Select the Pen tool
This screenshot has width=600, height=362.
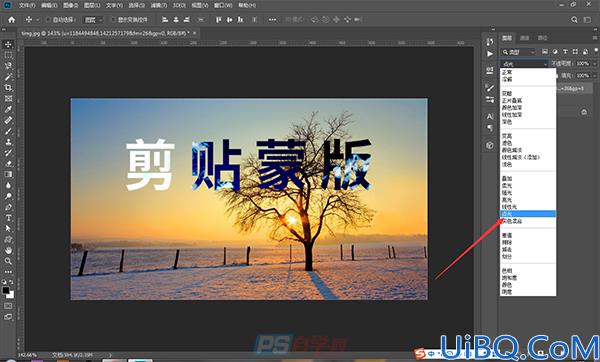click(x=8, y=207)
